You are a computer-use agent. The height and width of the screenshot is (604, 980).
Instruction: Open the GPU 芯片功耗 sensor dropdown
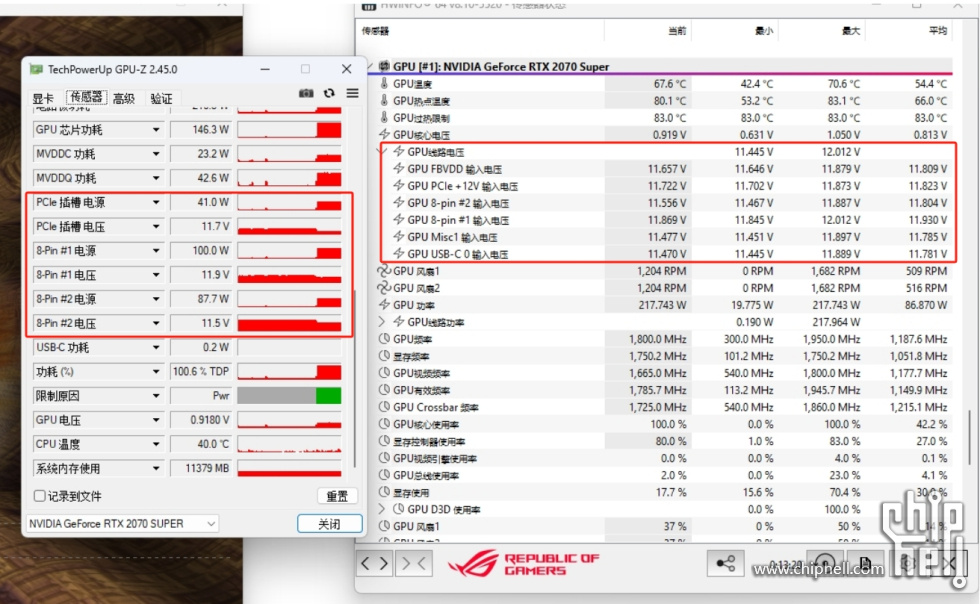pos(156,129)
